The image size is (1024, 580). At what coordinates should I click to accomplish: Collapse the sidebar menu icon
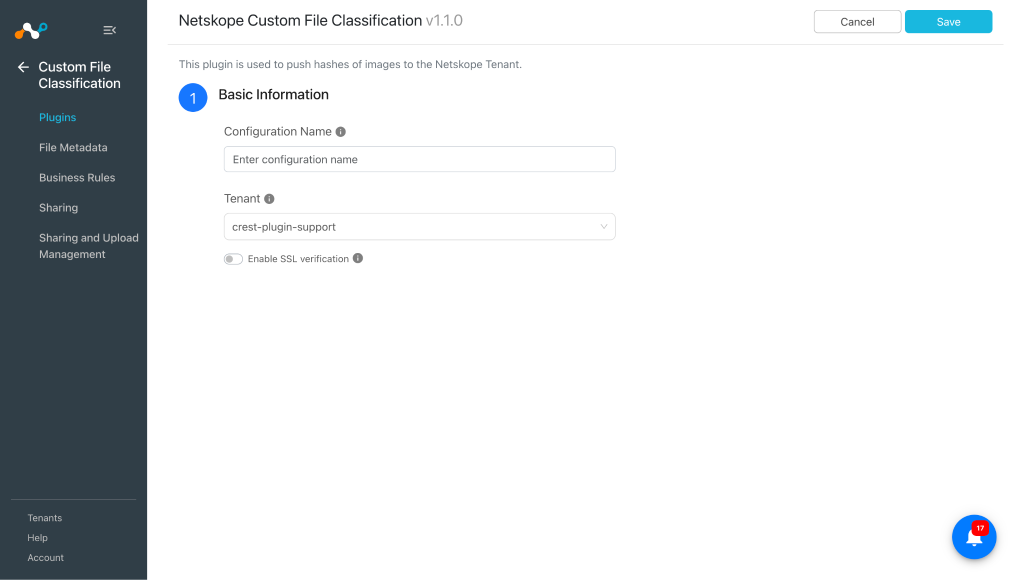coord(110,30)
